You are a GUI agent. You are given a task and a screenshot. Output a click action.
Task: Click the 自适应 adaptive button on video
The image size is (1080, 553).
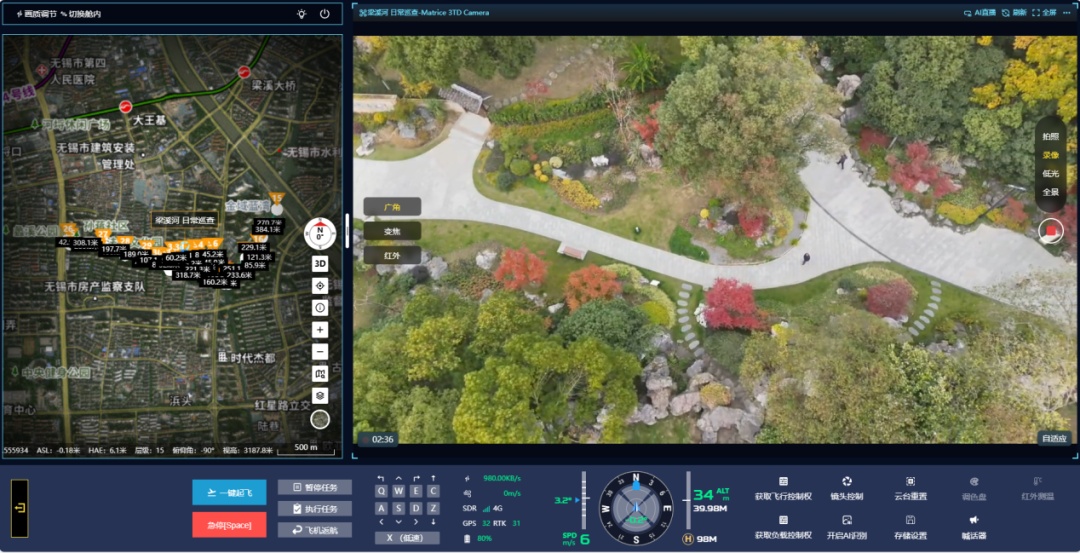1055,438
